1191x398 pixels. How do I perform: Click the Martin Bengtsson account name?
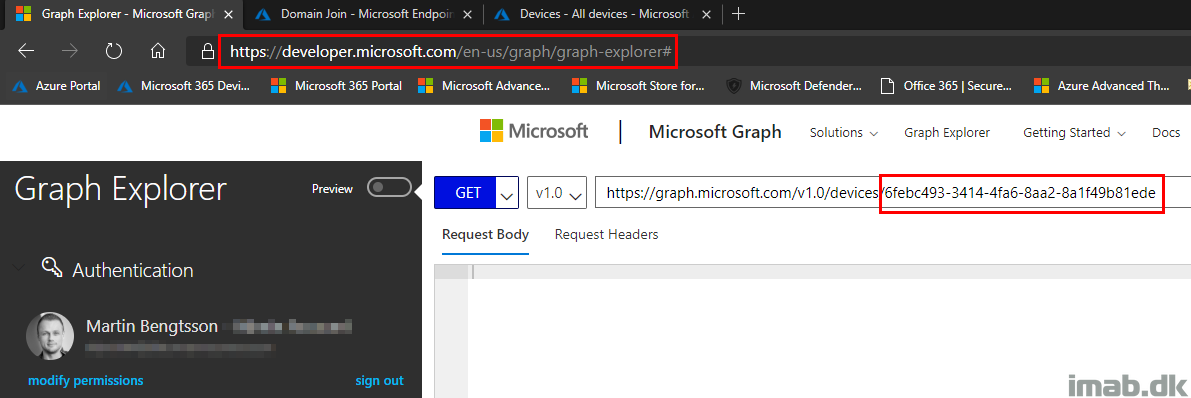152,327
